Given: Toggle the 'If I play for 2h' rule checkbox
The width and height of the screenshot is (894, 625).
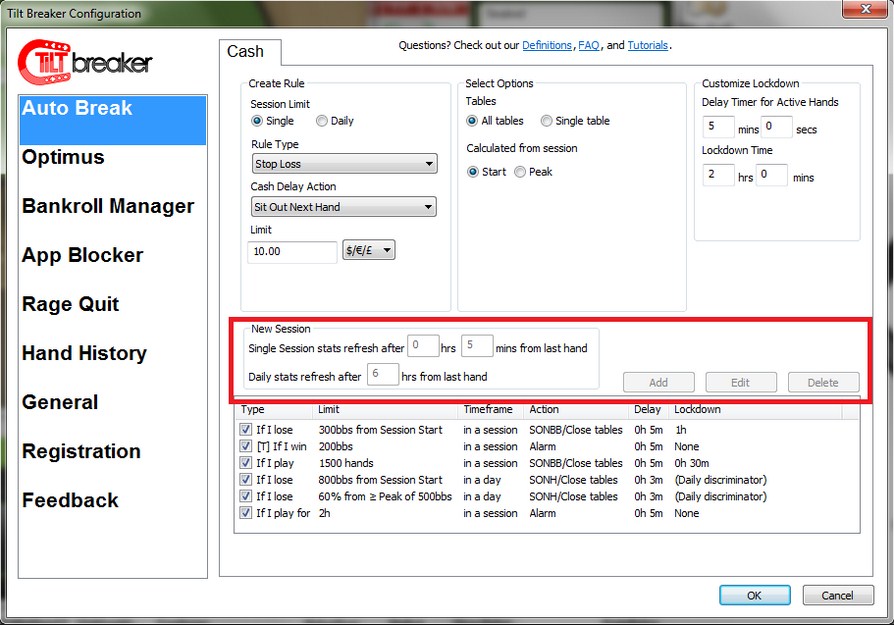Looking at the screenshot, I should pos(246,513).
